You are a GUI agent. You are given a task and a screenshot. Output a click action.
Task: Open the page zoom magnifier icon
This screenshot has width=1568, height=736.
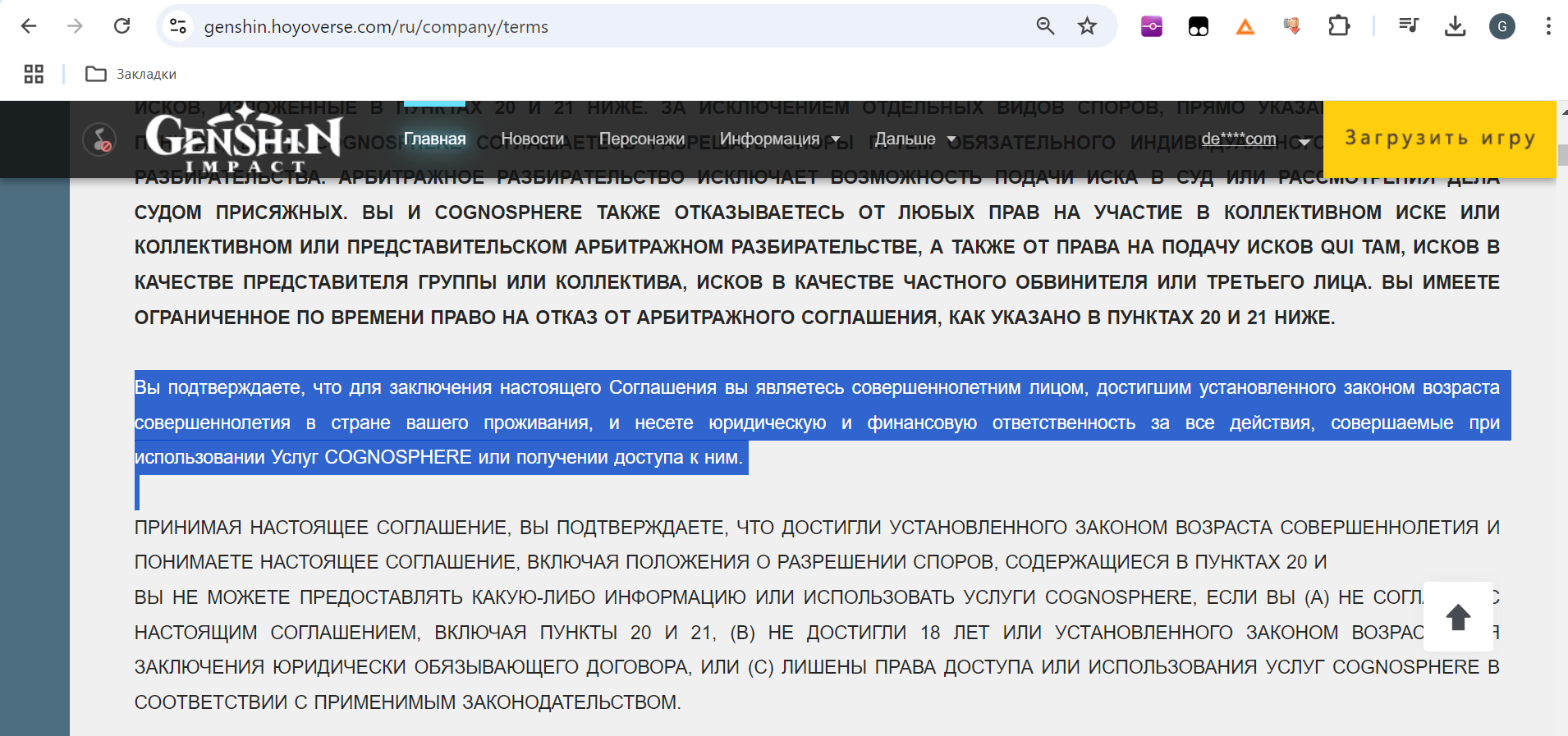[1045, 26]
